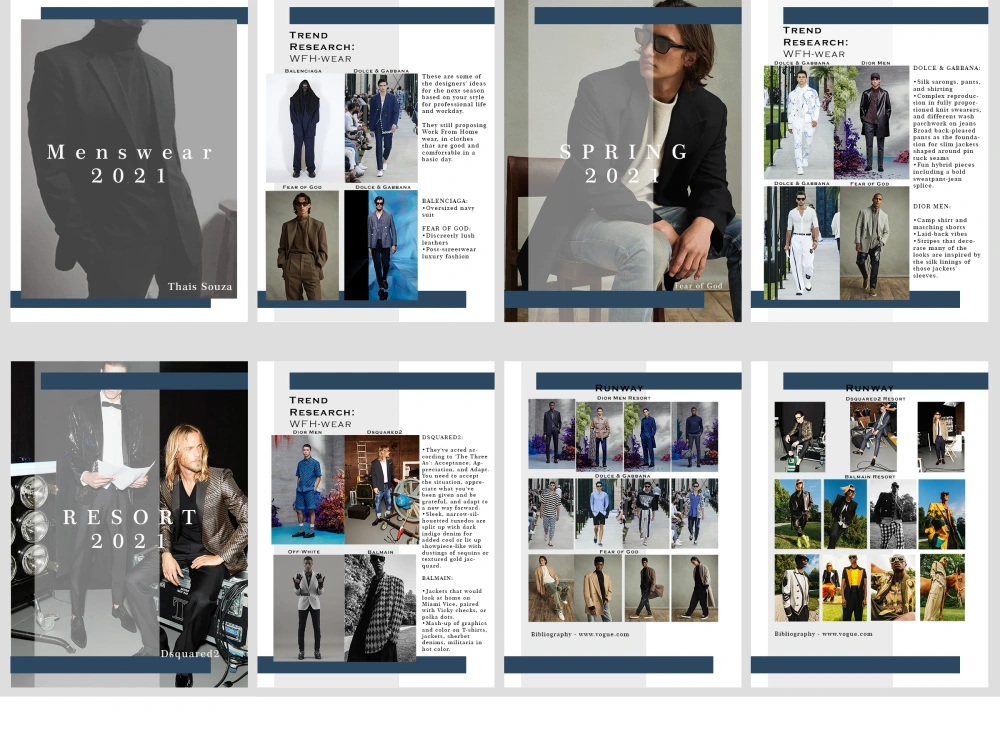Screen dimensions: 1000x750
Task: Open the Balmain black-and-white checked jacket photo
Action: tap(381, 608)
